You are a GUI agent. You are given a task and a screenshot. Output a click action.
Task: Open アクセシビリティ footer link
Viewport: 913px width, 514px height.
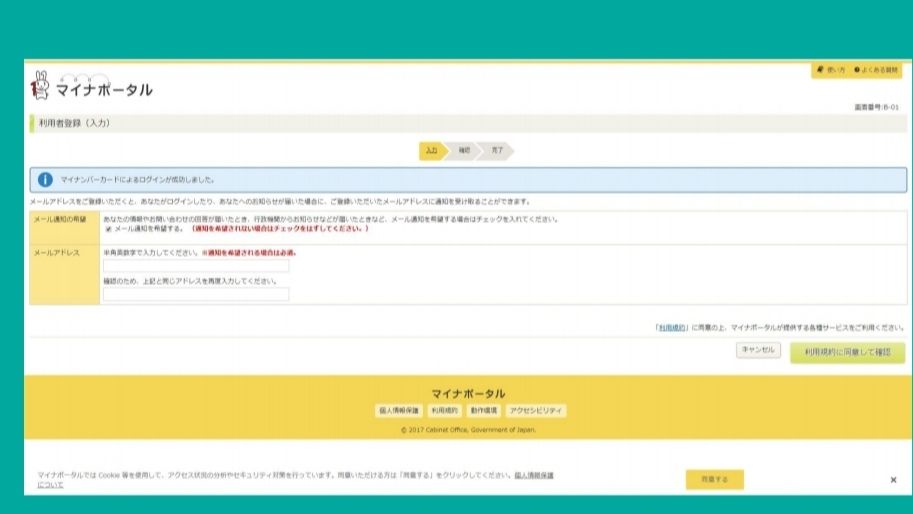pos(537,410)
